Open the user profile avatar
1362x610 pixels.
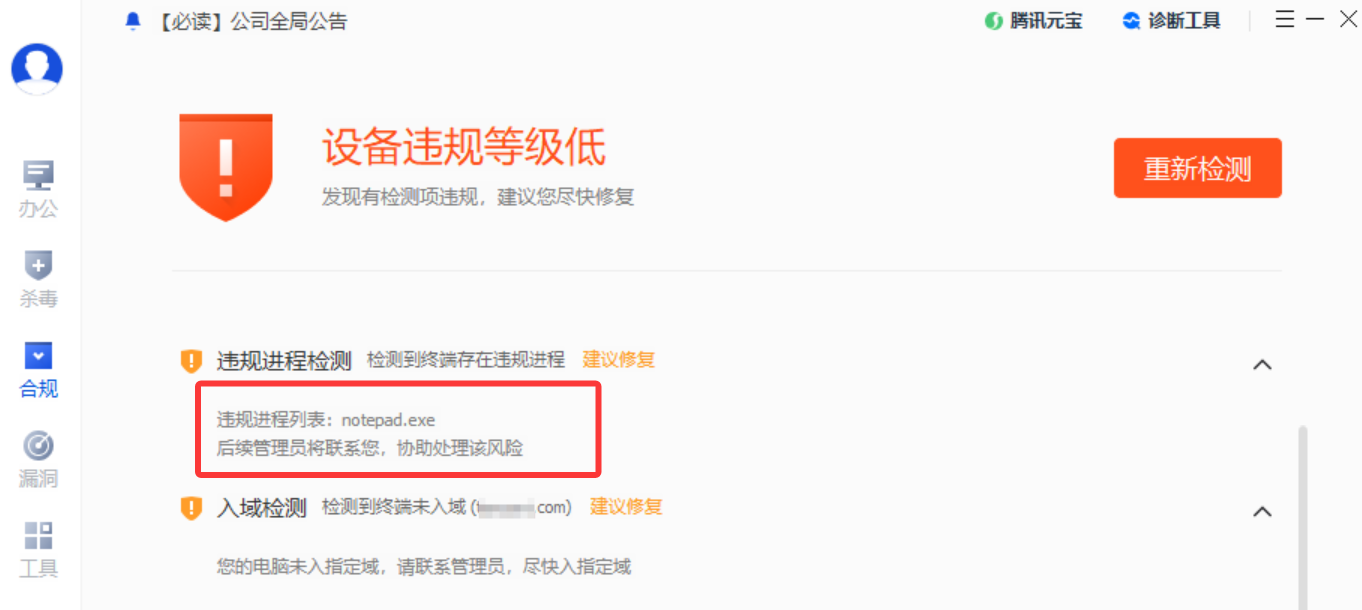pos(37,69)
